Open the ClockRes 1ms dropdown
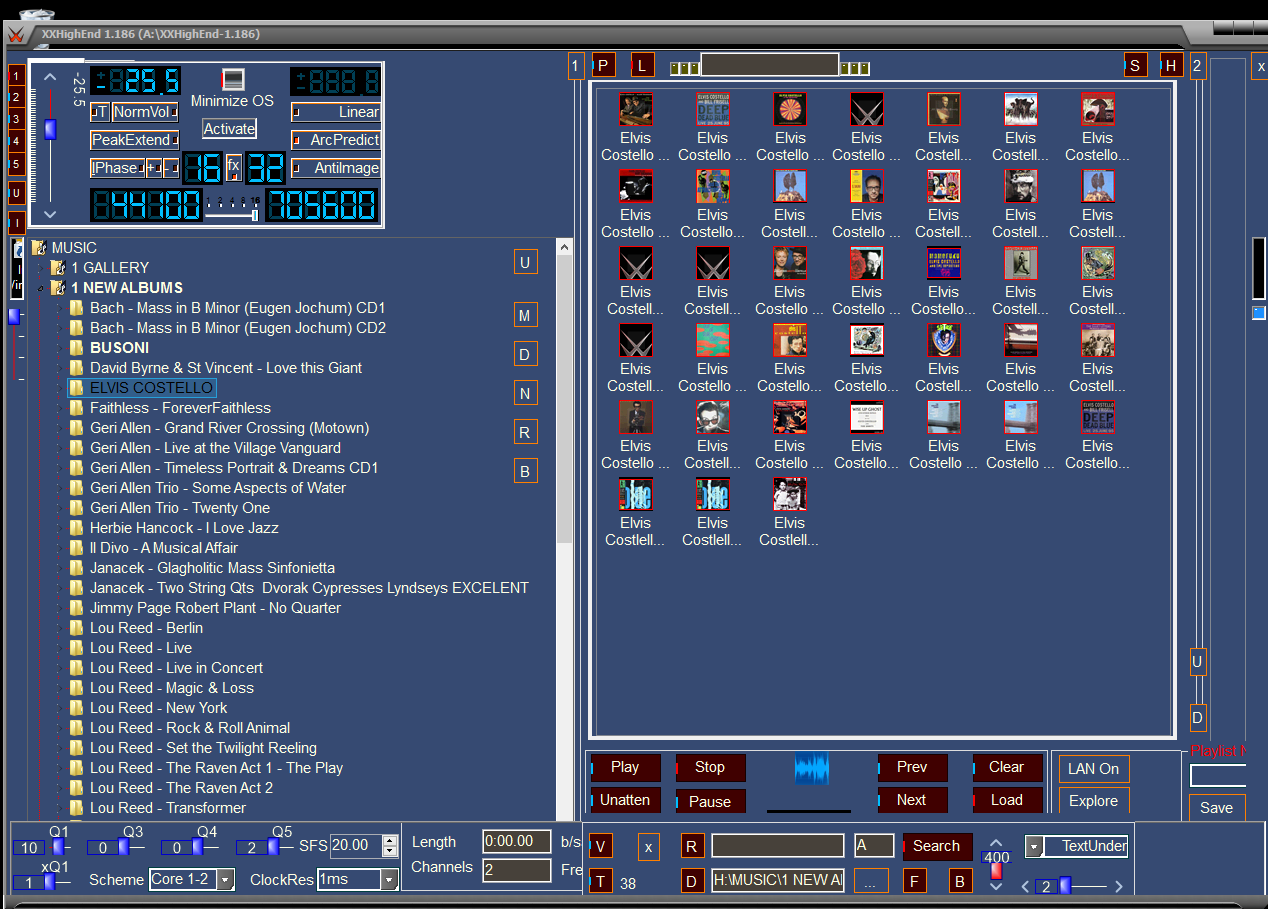Image resolution: width=1268 pixels, height=909 pixels. [x=389, y=880]
